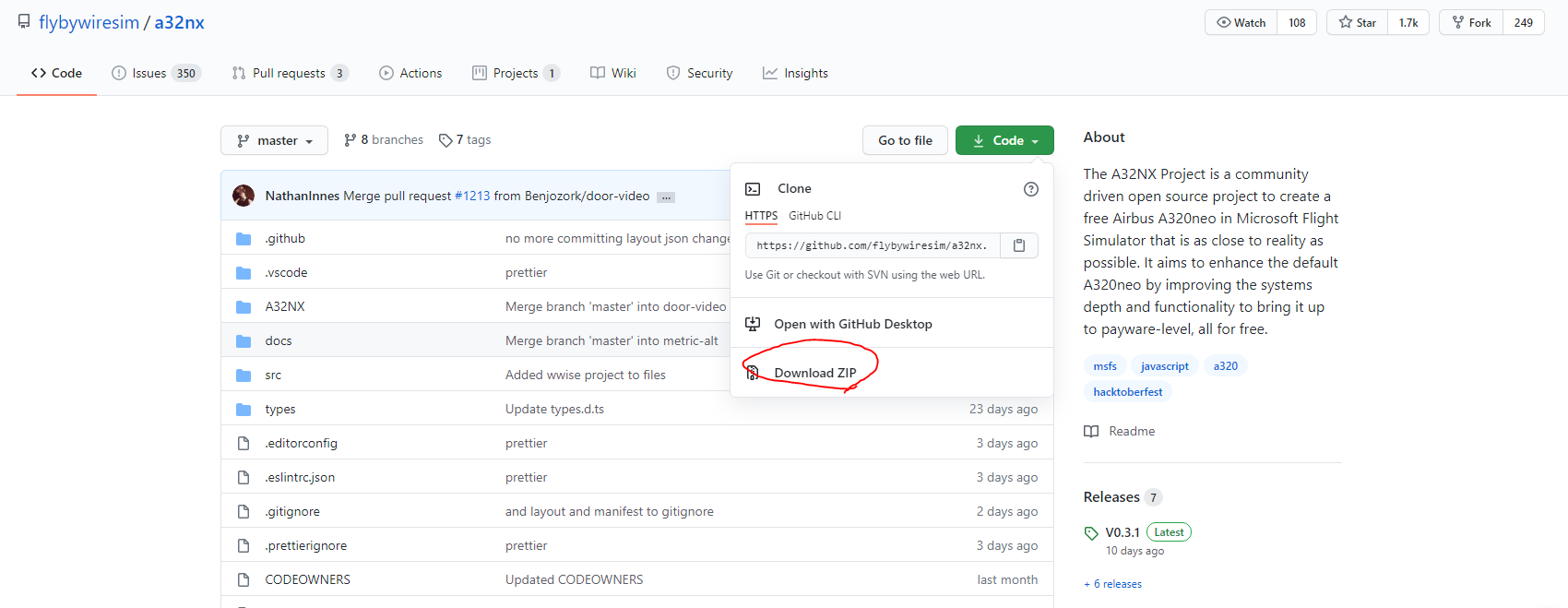Click the javascript topic tag
The width and height of the screenshot is (1568, 608).
1165,366
